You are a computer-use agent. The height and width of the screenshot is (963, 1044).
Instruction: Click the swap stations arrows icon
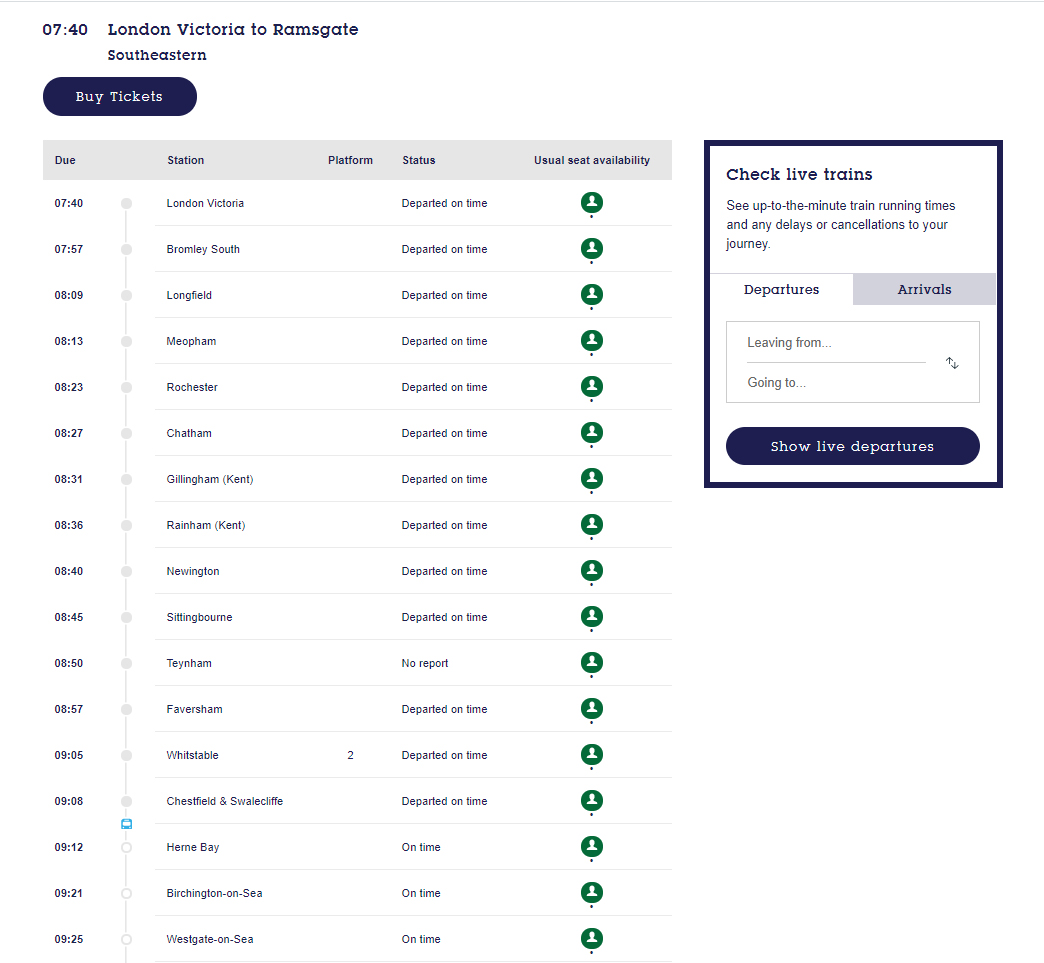pos(952,363)
